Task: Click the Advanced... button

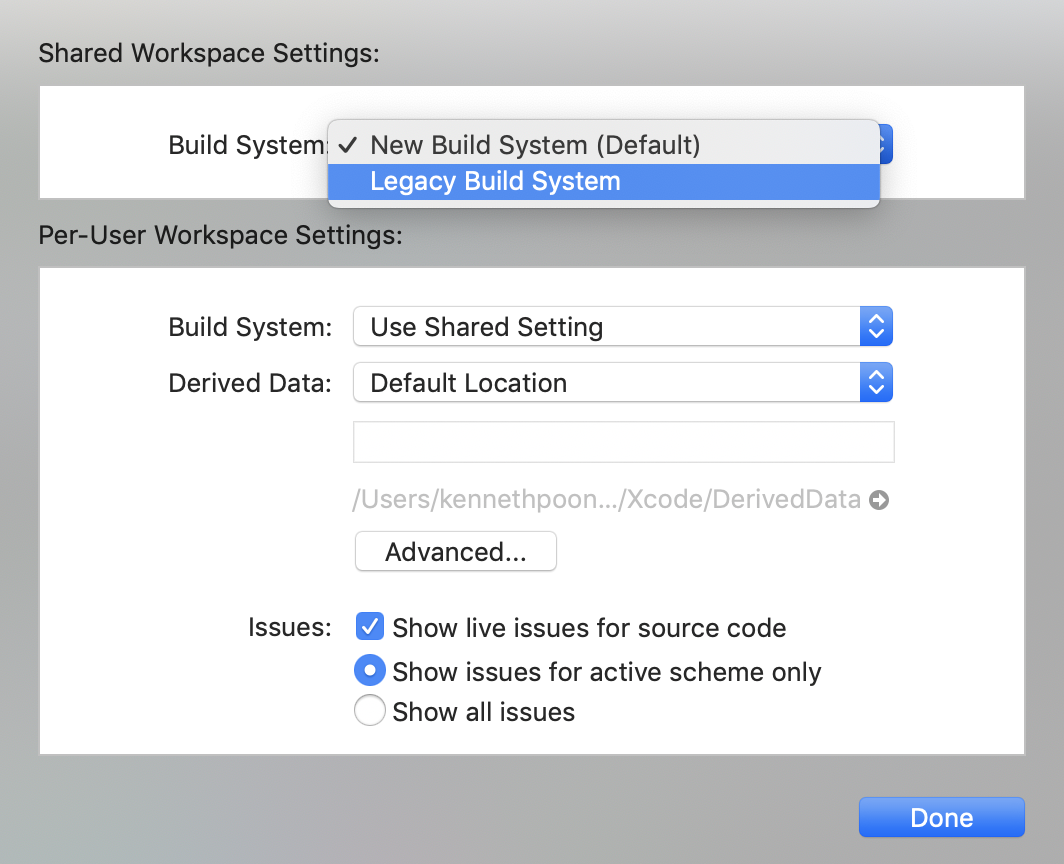Action: coord(456,551)
